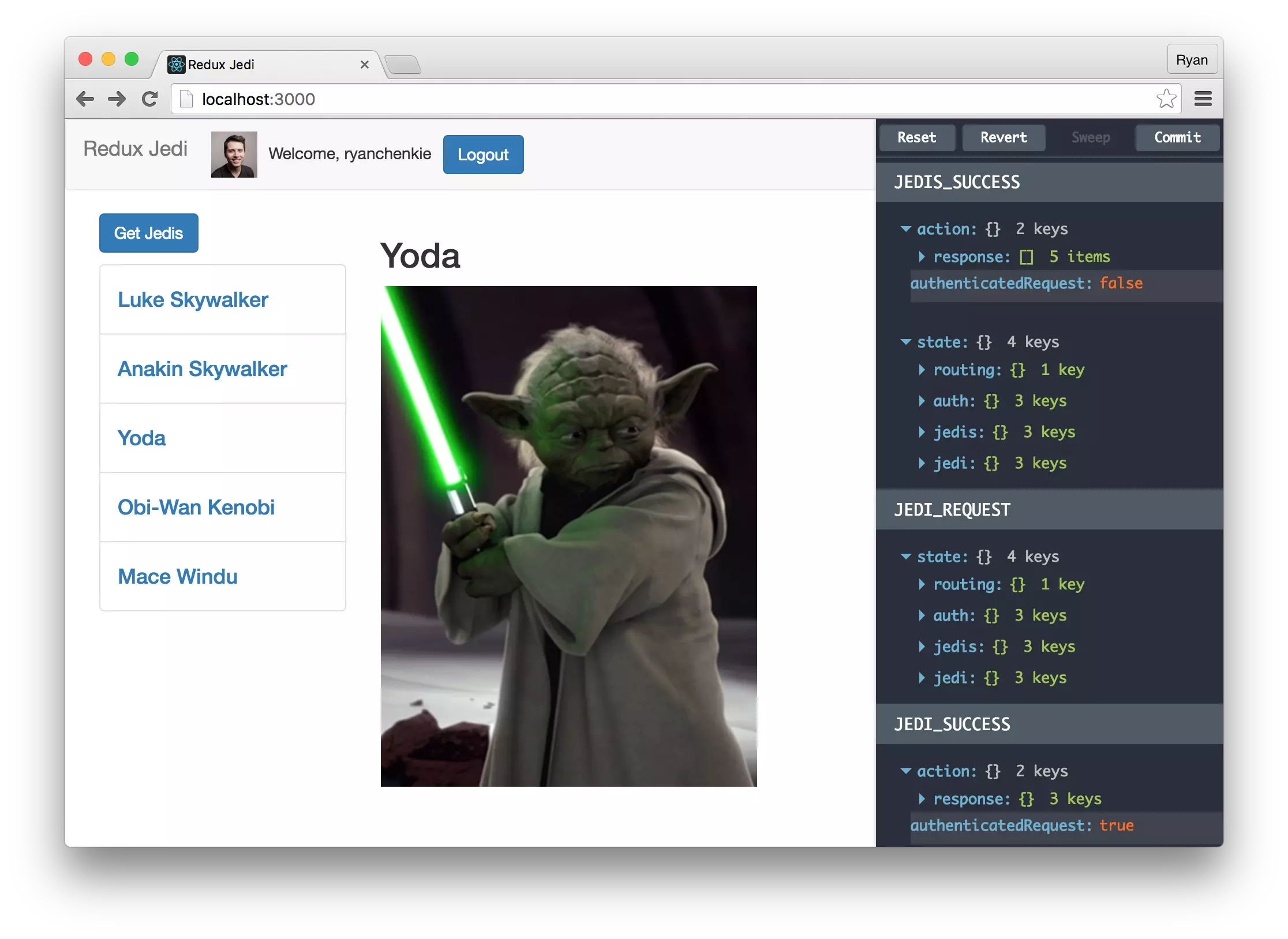Click the Reset button in Redux DevTools
This screenshot has height=939, width=1288.
point(916,137)
